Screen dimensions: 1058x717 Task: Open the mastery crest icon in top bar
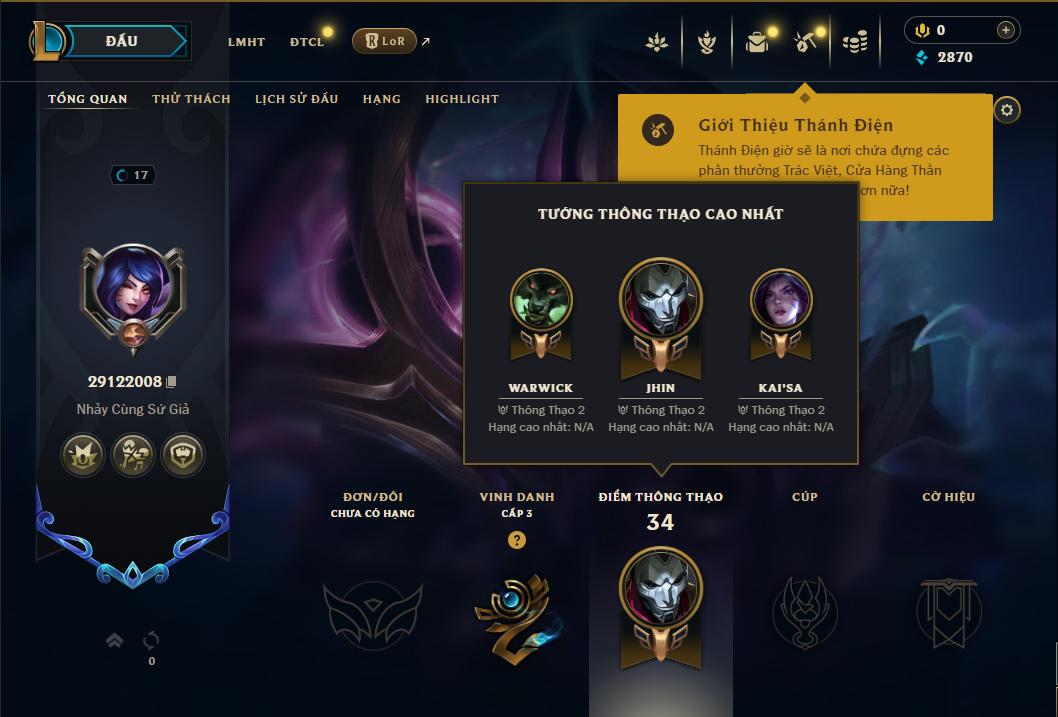[707, 42]
